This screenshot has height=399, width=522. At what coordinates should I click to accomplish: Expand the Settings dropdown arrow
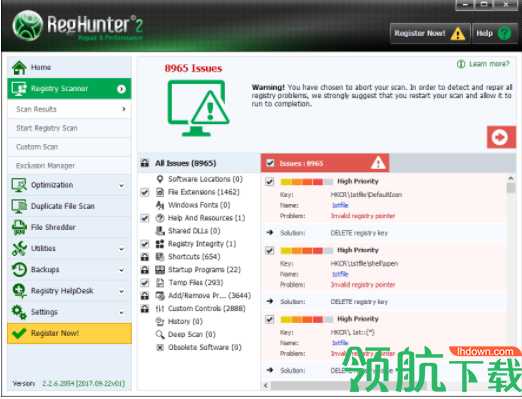click(x=121, y=313)
